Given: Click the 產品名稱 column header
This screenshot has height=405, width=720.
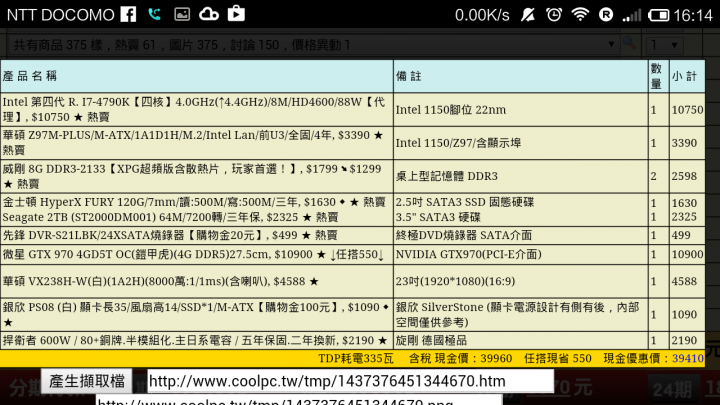Looking at the screenshot, I should click(197, 76).
